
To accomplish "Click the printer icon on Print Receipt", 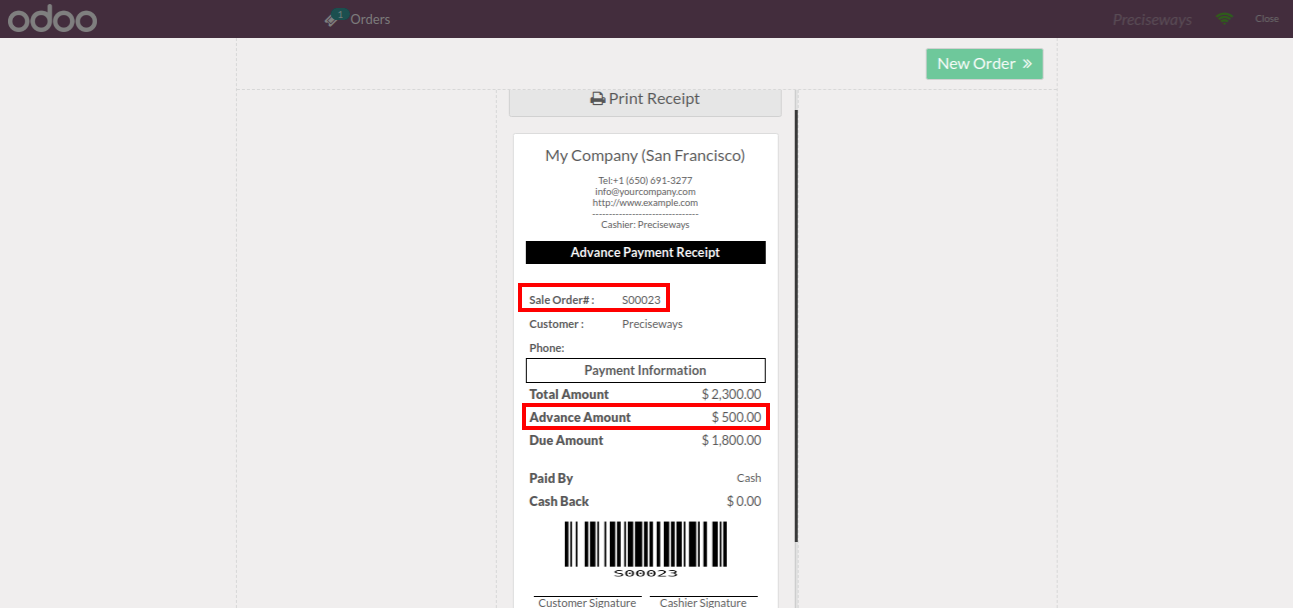I will tap(597, 99).
